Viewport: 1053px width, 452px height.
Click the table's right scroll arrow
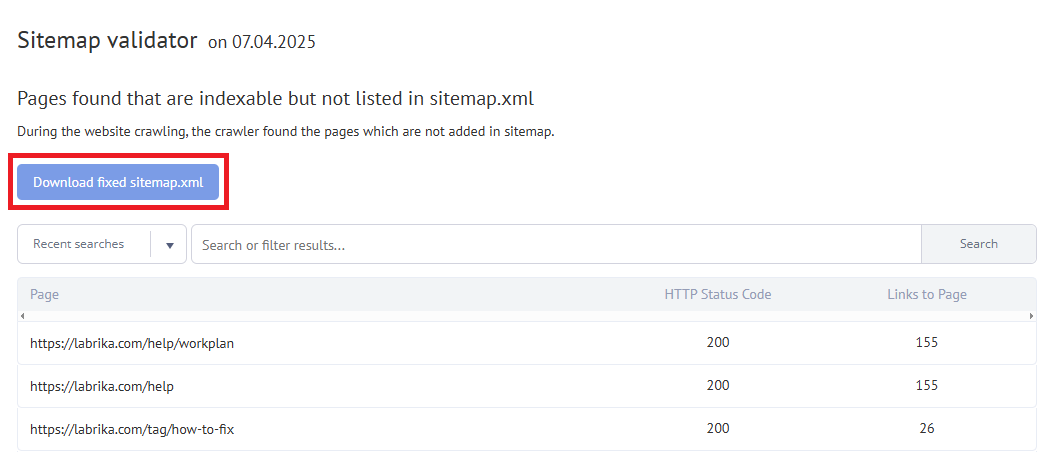(x=1032, y=316)
